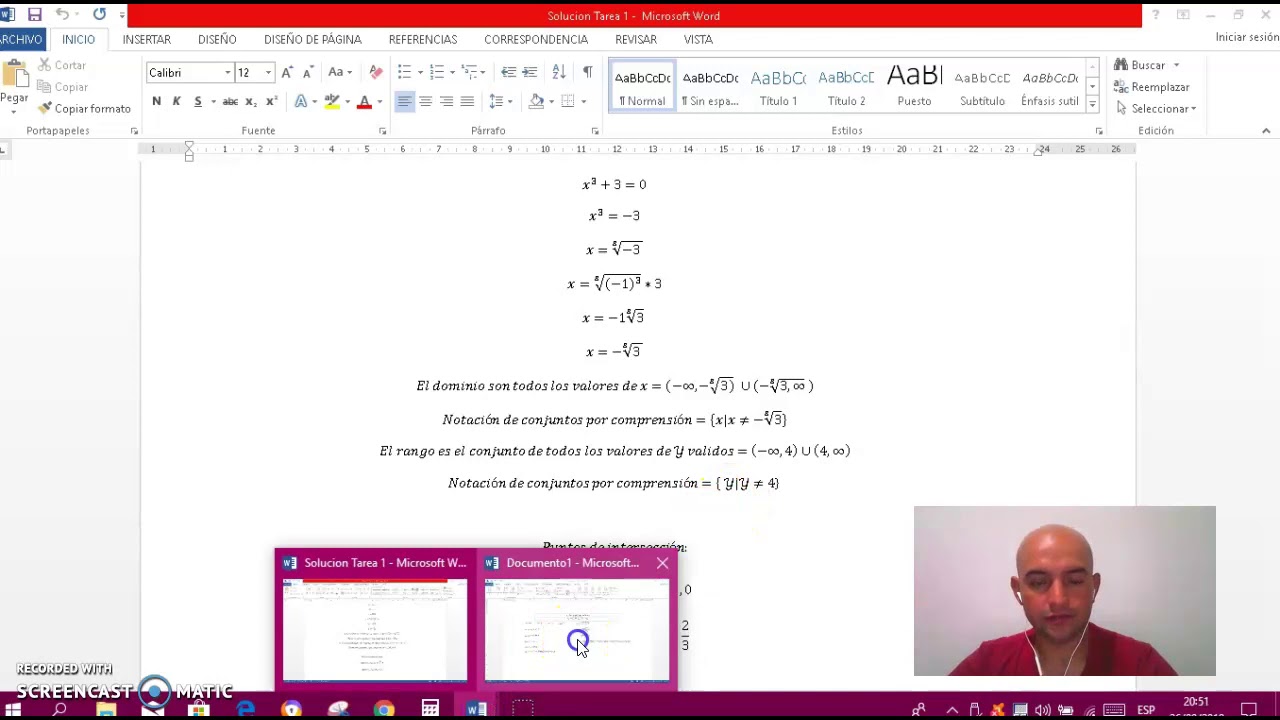The width and height of the screenshot is (1280, 720).
Task: Click the numbered list icon
Action: click(436, 72)
